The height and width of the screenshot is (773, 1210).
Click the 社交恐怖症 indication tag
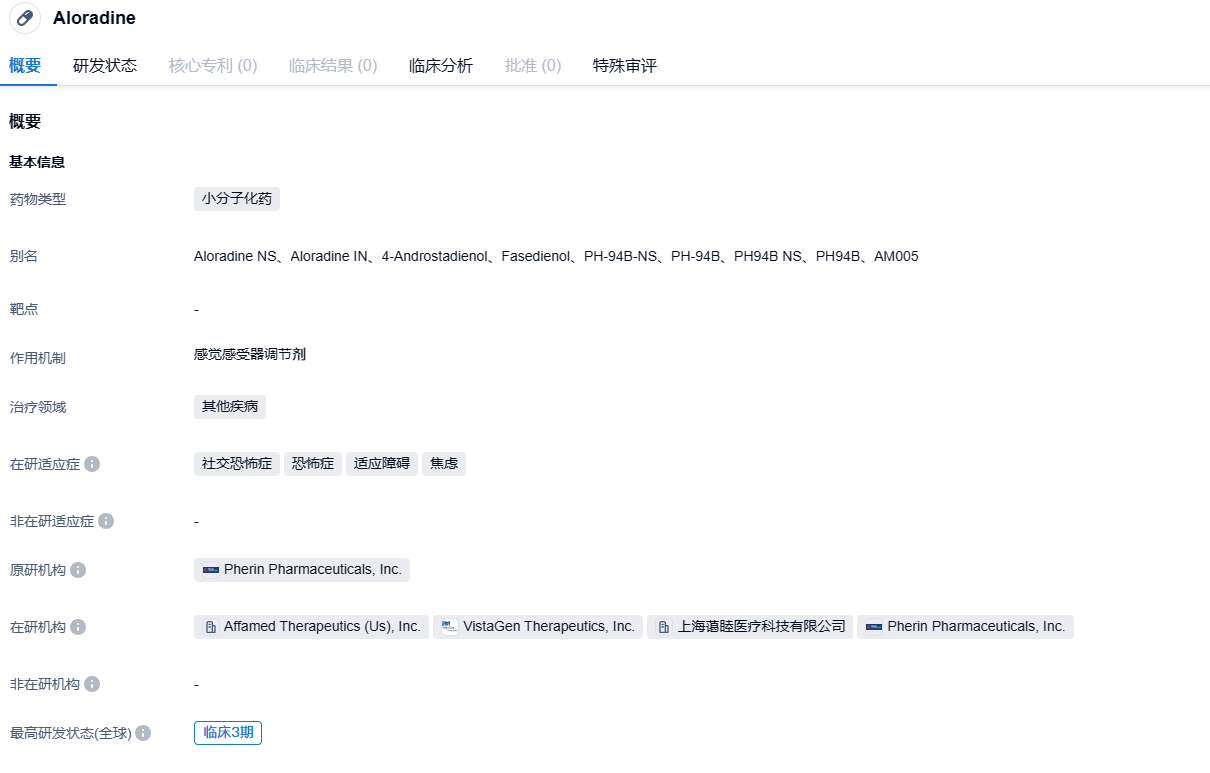click(237, 464)
